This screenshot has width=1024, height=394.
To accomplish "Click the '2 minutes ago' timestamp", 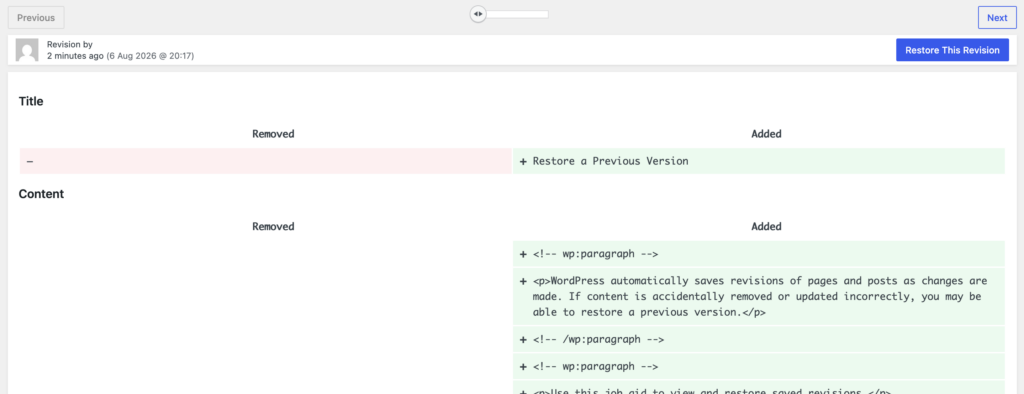I will point(75,56).
